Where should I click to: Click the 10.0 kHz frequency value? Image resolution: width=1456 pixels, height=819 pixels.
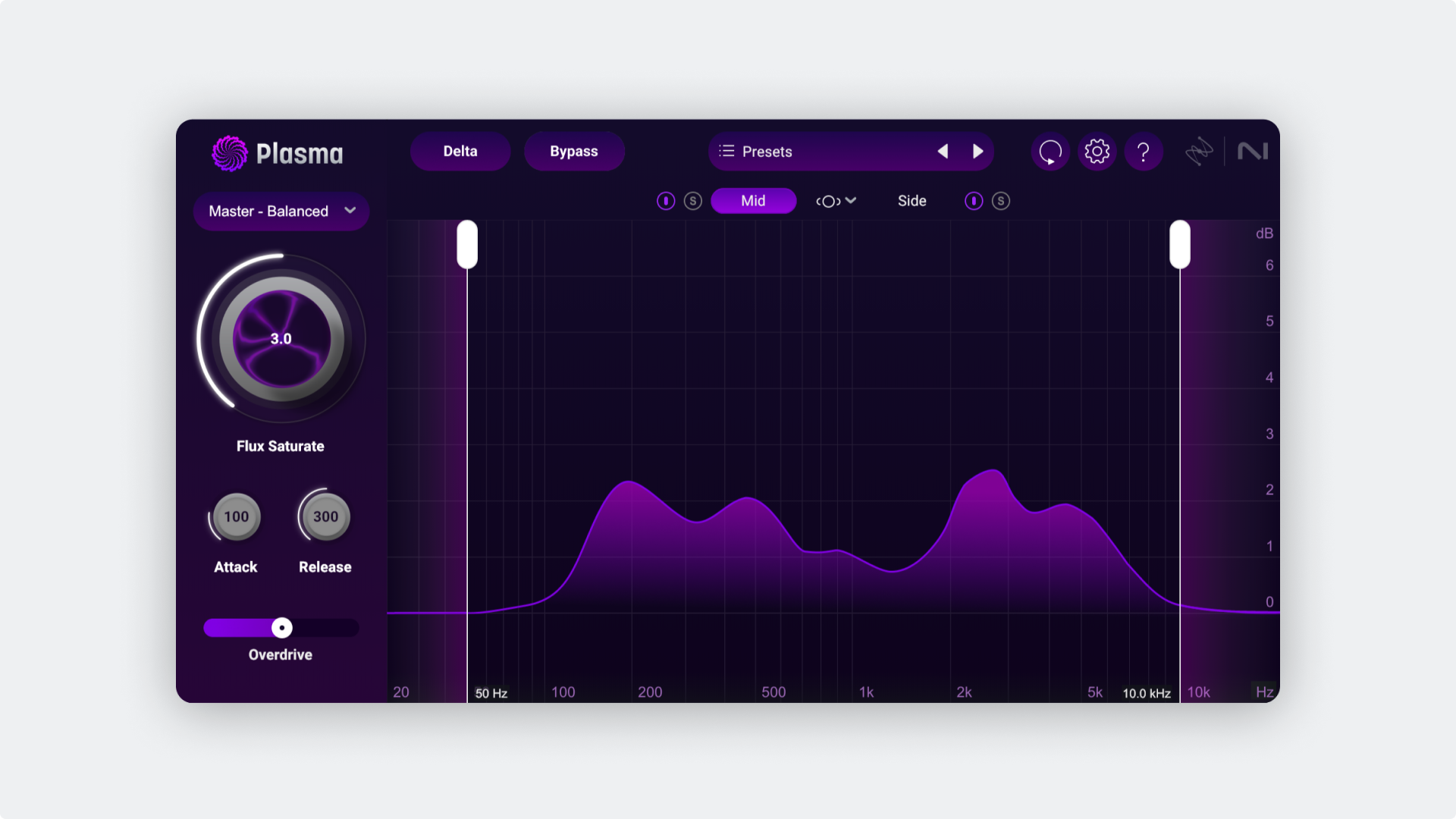coord(1146,693)
